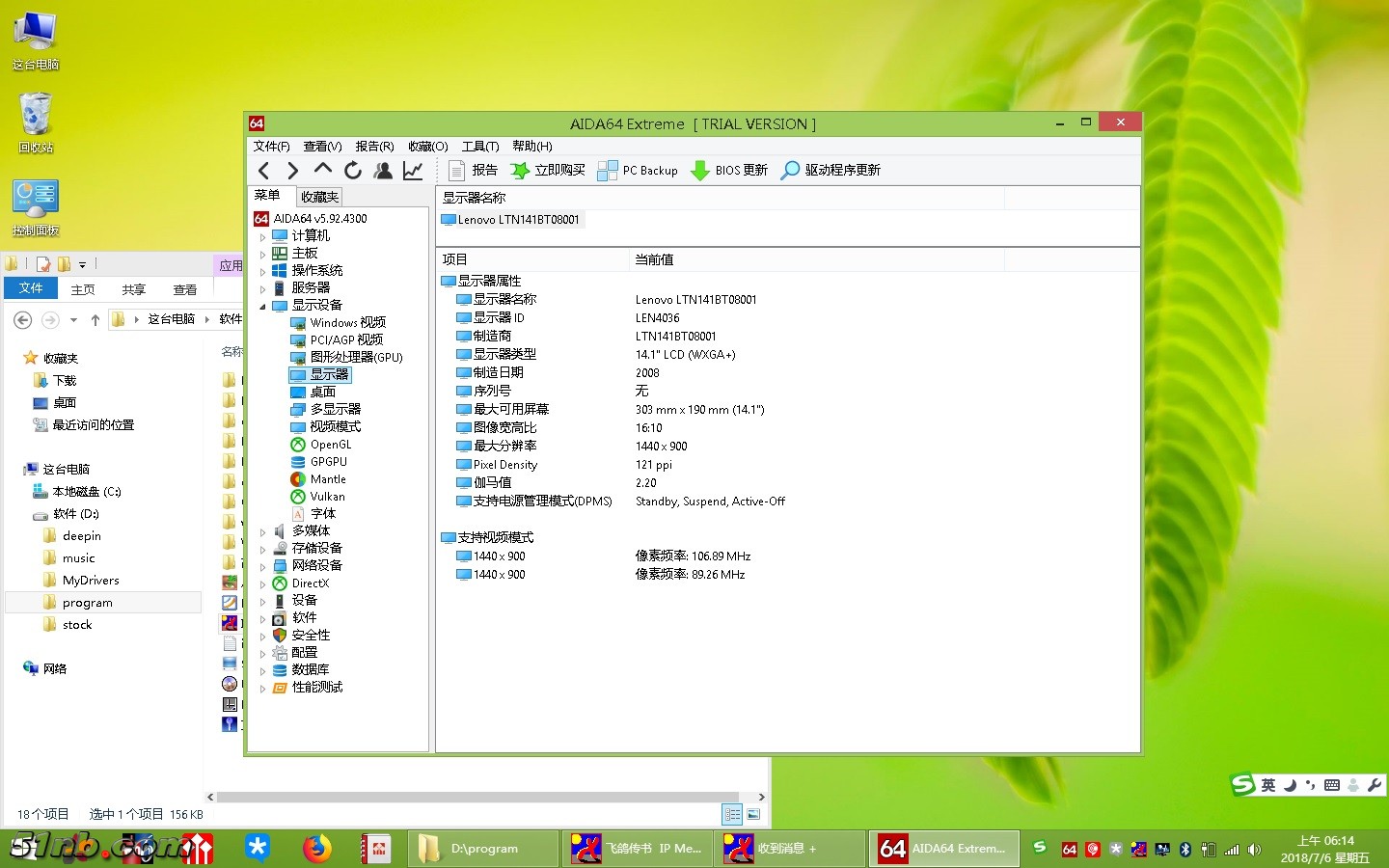Collapse the 显示设备 tree branch
The width and height of the screenshot is (1389, 868).
click(x=262, y=305)
